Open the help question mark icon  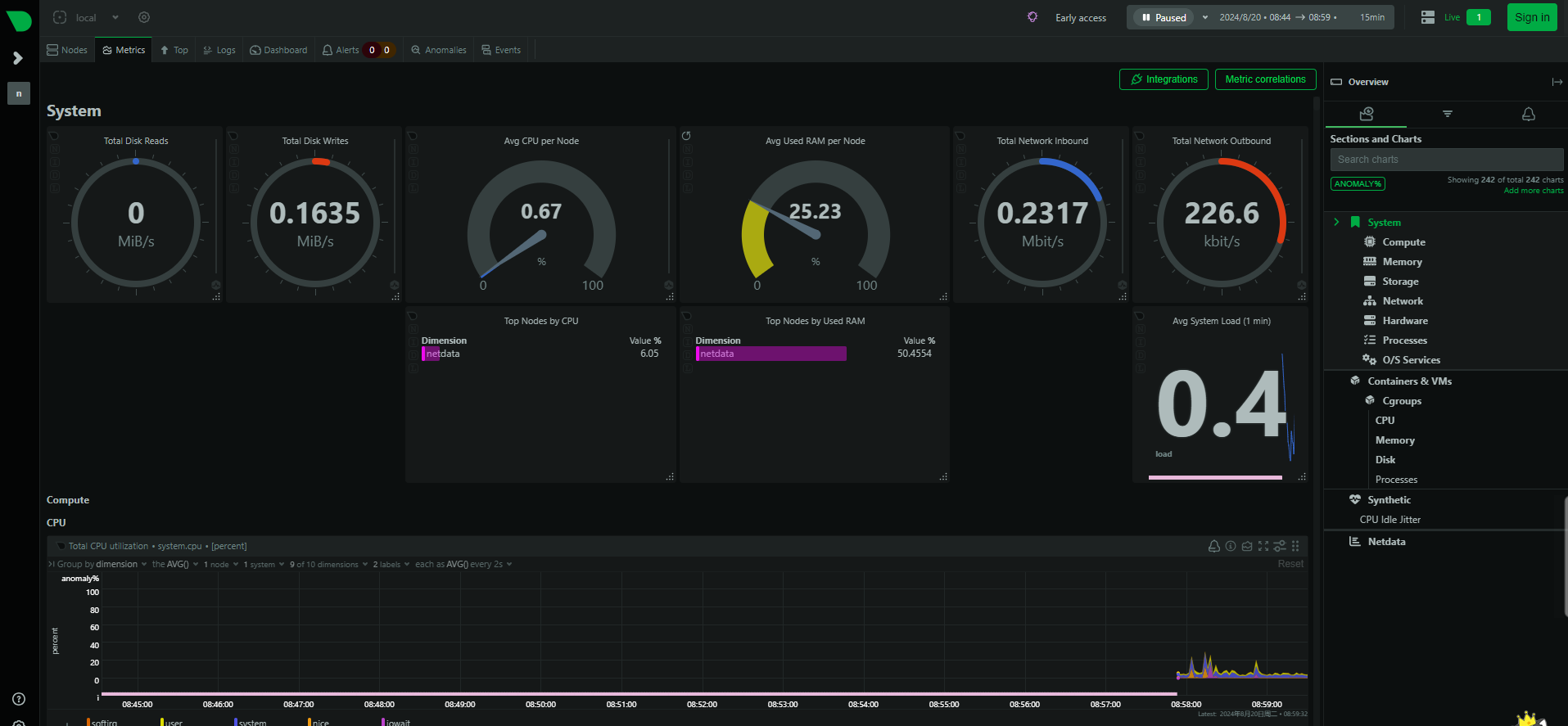point(19,699)
